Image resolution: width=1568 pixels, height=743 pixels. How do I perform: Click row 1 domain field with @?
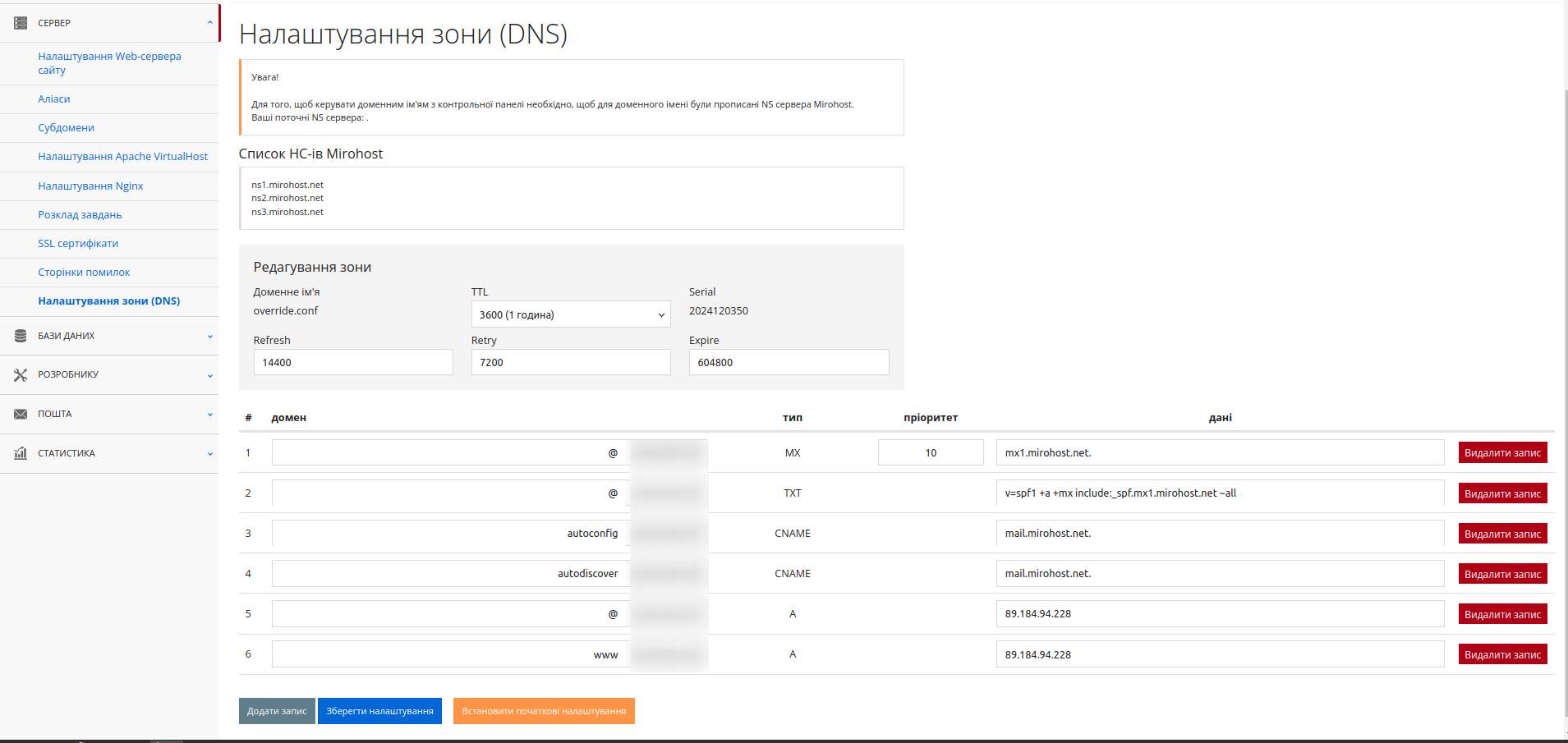[x=450, y=452]
